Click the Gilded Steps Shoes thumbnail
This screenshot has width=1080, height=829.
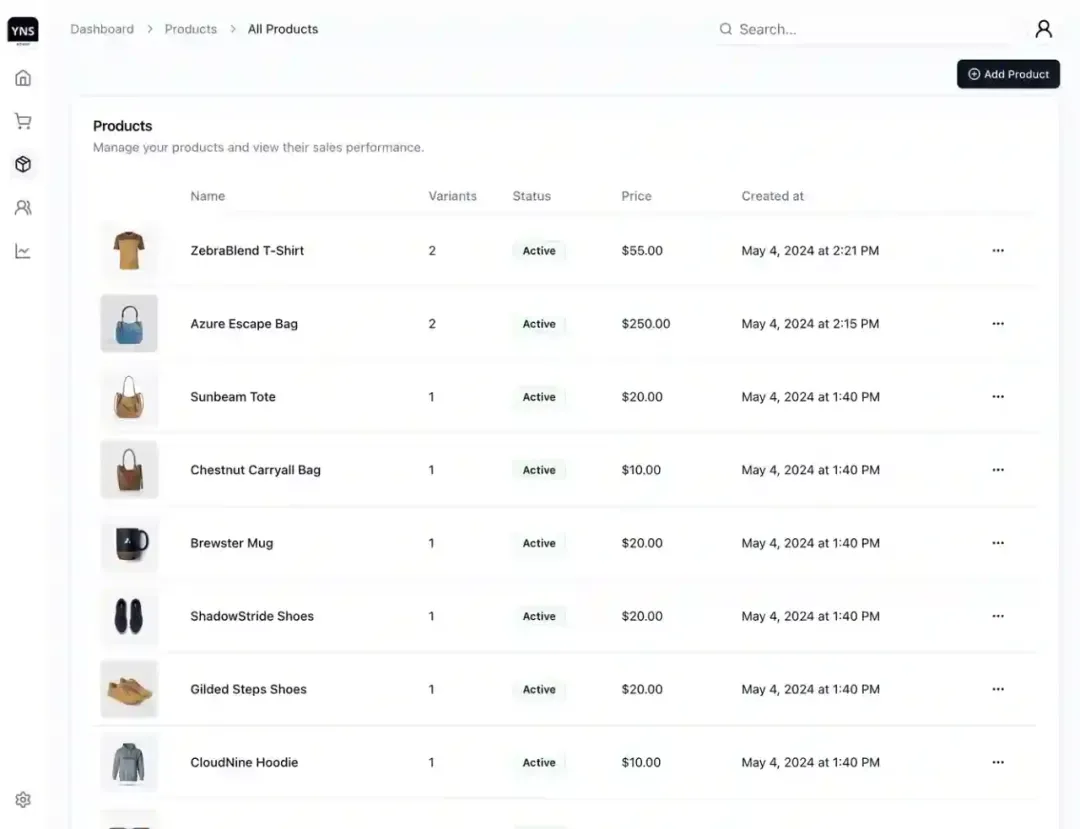tap(129, 689)
